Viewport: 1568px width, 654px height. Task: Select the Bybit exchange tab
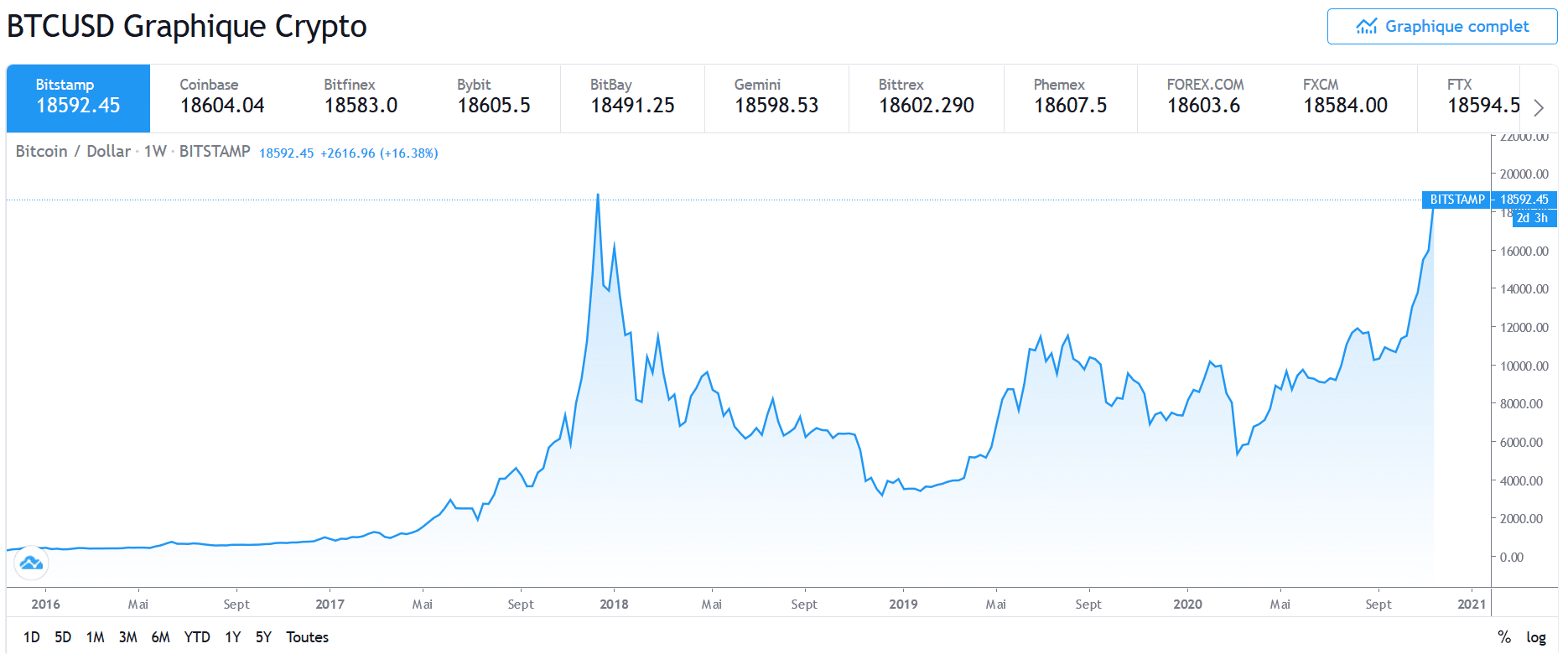point(494,98)
